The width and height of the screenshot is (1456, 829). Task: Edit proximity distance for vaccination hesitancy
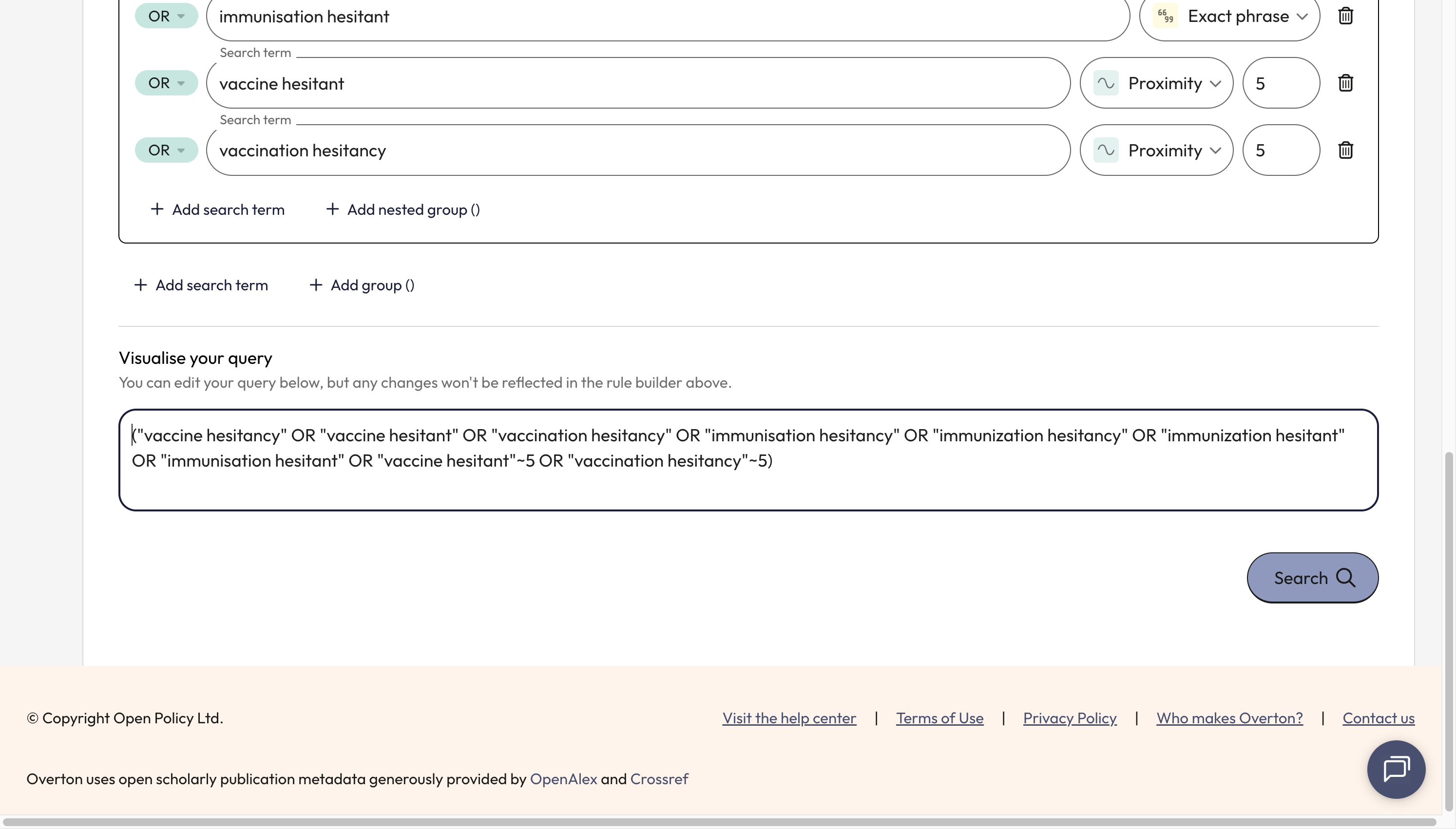point(1281,150)
